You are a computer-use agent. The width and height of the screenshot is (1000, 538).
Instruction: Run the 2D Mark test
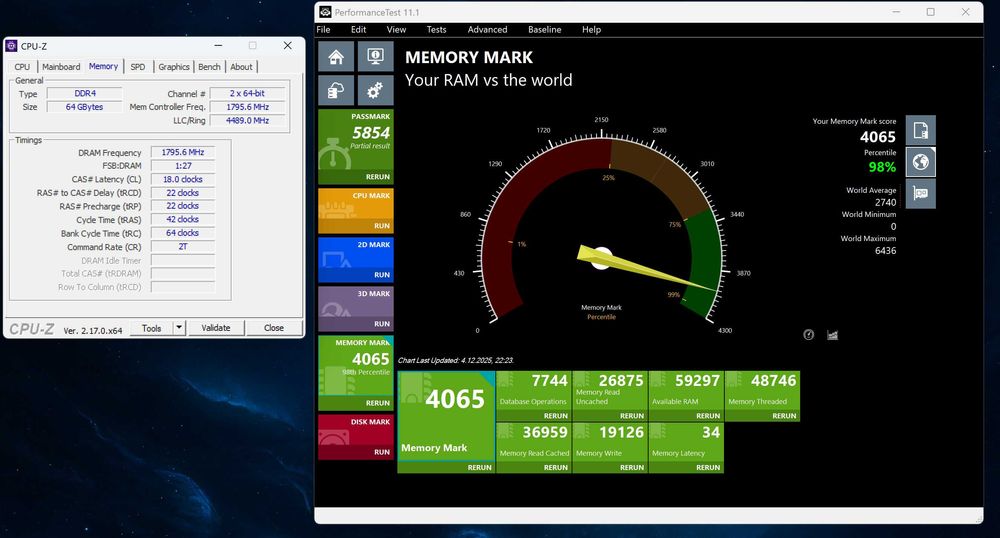point(382,275)
